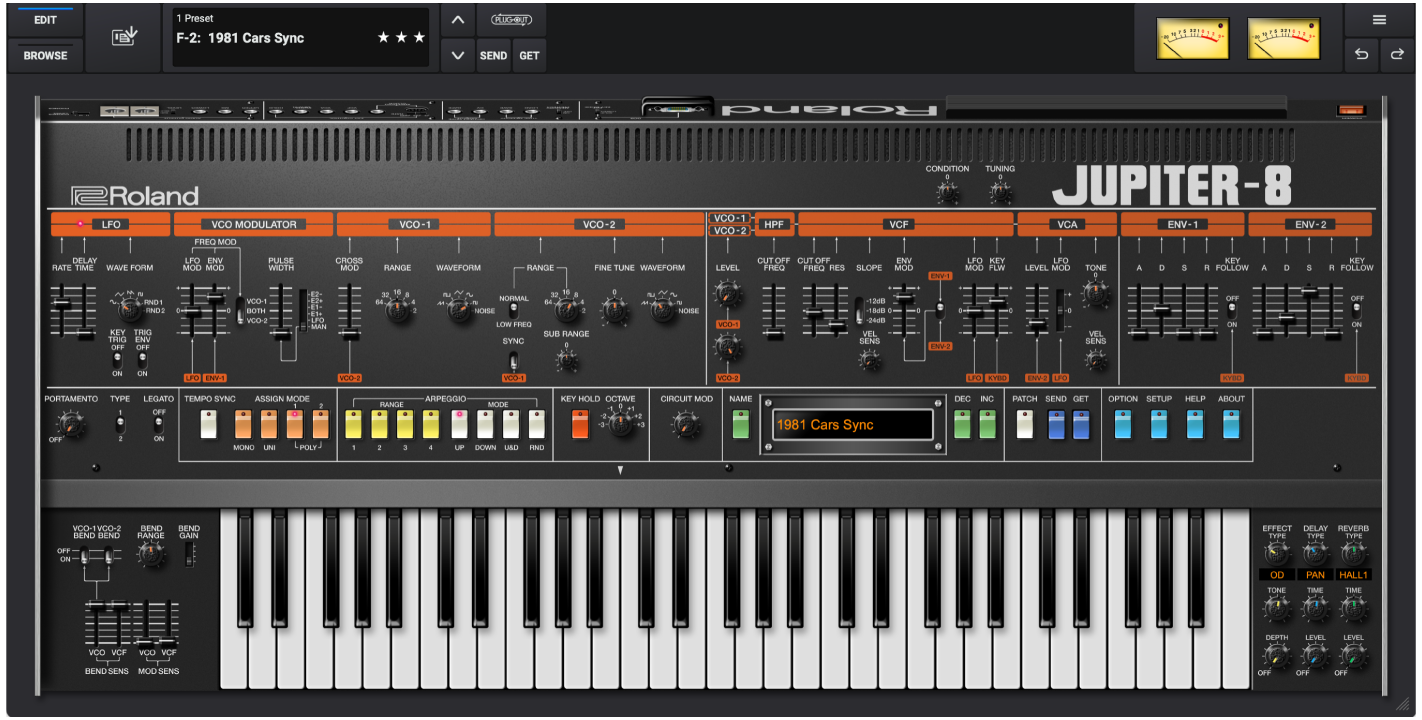Click the left VU meter
This screenshot has width=1422, height=720.
click(1191, 38)
